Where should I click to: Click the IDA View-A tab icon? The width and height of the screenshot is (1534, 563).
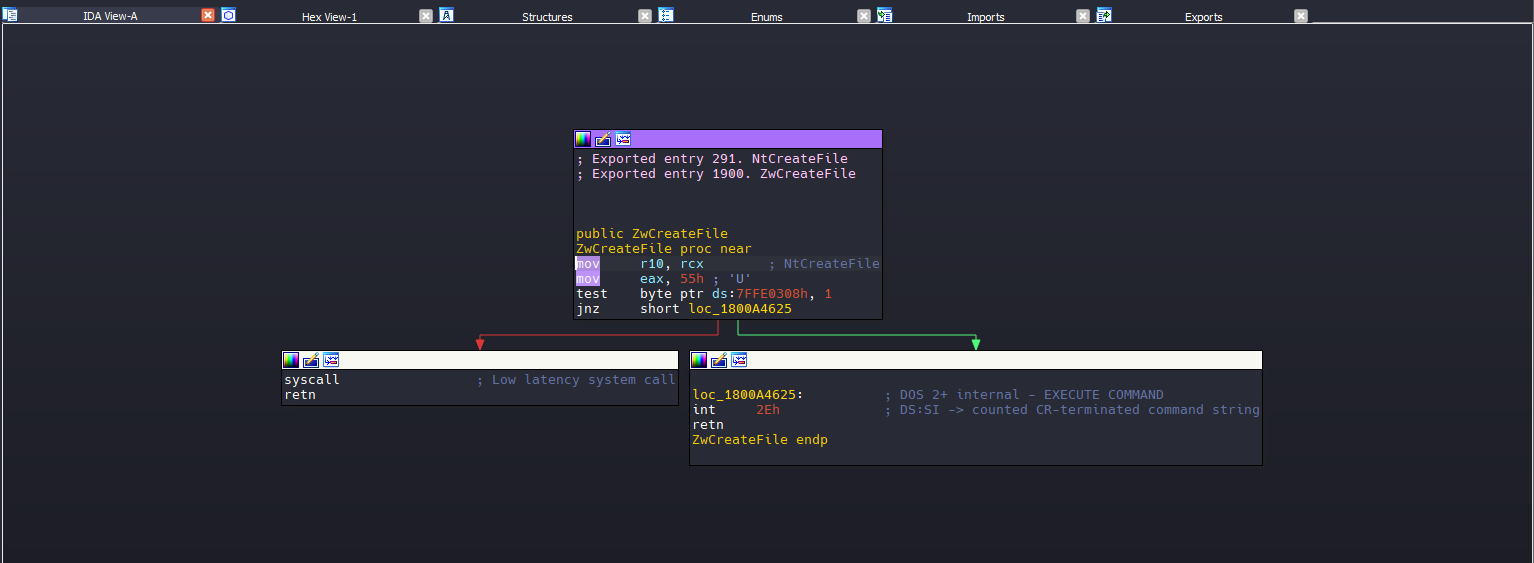(10, 15)
